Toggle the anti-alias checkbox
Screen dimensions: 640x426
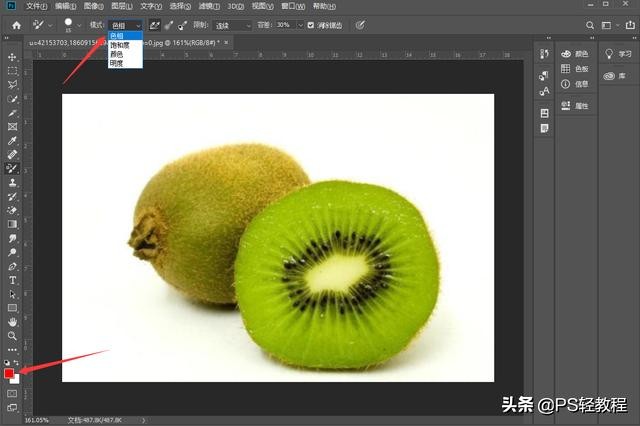coord(311,25)
